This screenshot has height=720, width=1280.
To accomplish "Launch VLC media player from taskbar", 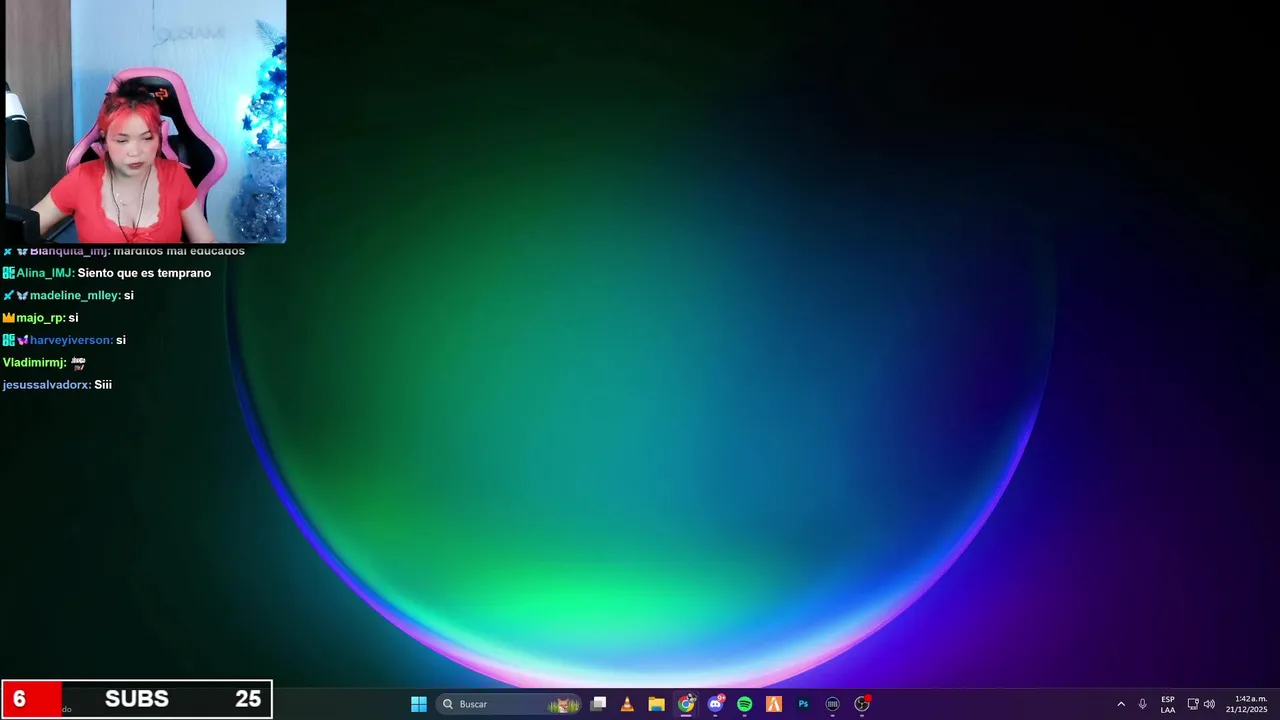I will (x=627, y=704).
